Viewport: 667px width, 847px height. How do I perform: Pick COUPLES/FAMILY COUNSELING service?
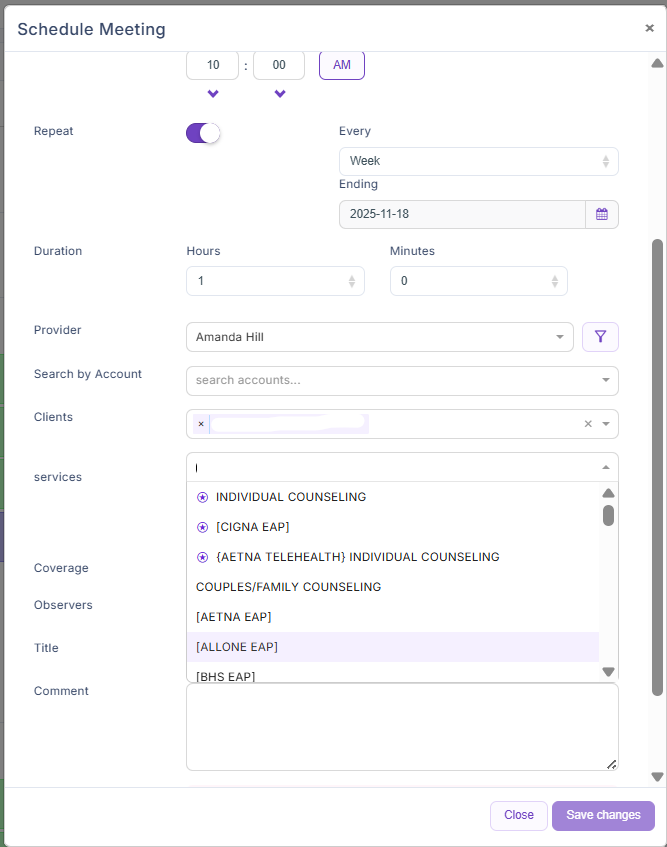(288, 587)
